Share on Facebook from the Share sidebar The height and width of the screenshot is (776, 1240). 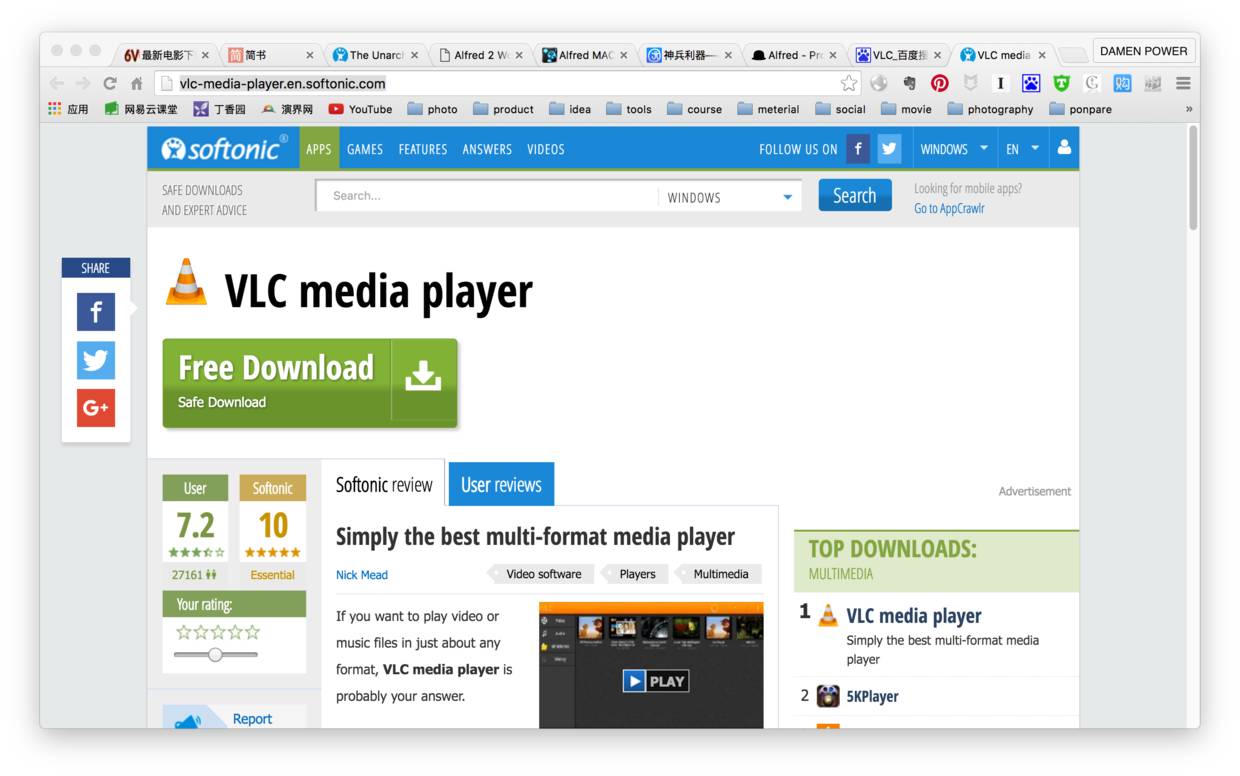coord(96,312)
